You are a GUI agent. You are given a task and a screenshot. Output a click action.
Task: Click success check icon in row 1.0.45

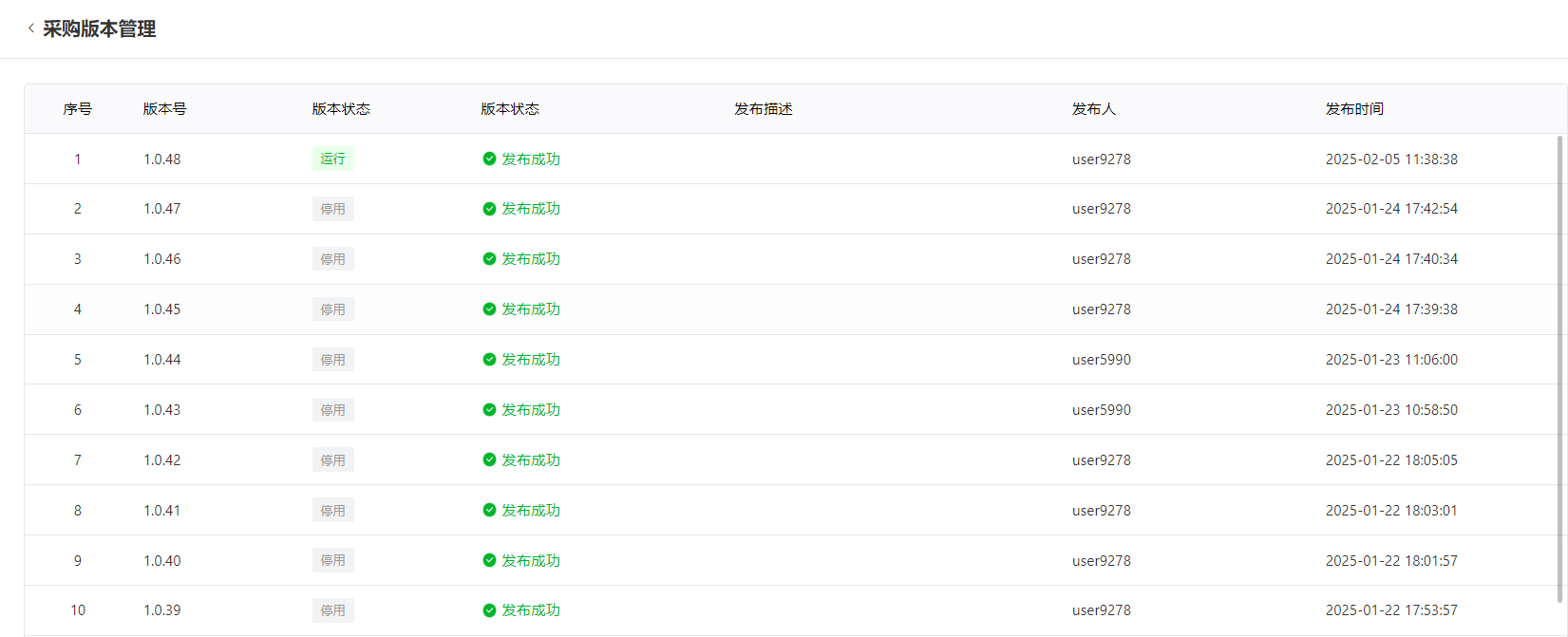[489, 309]
